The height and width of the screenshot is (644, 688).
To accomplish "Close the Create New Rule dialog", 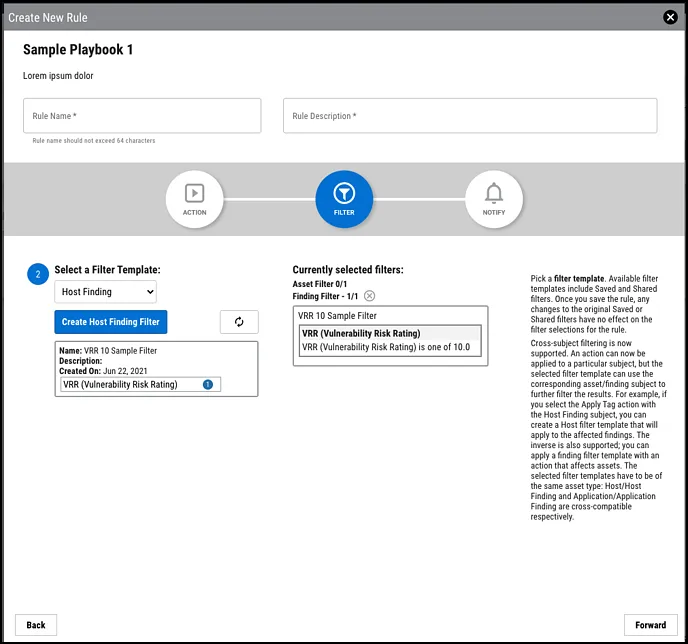I will [x=670, y=17].
